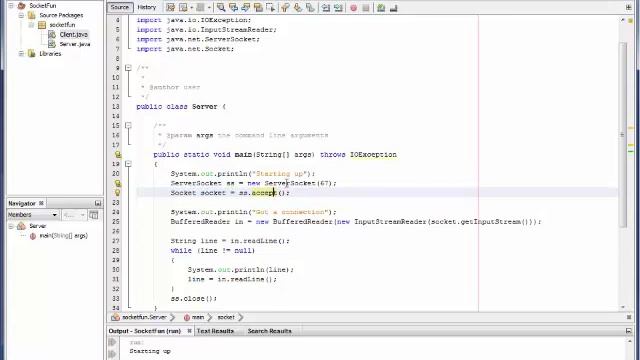Collapse the socketfun package node
640x360 pixels.
[x=31, y=25]
